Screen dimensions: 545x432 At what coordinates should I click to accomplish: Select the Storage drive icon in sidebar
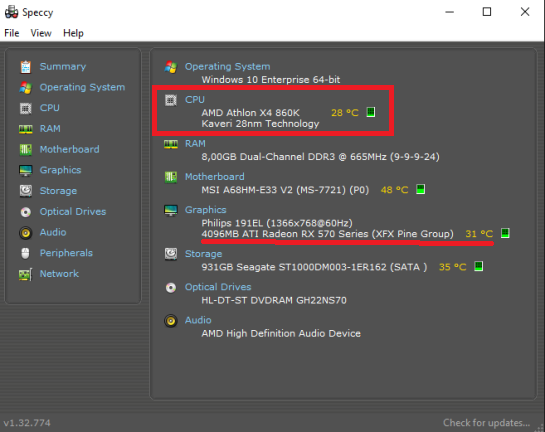[25, 191]
